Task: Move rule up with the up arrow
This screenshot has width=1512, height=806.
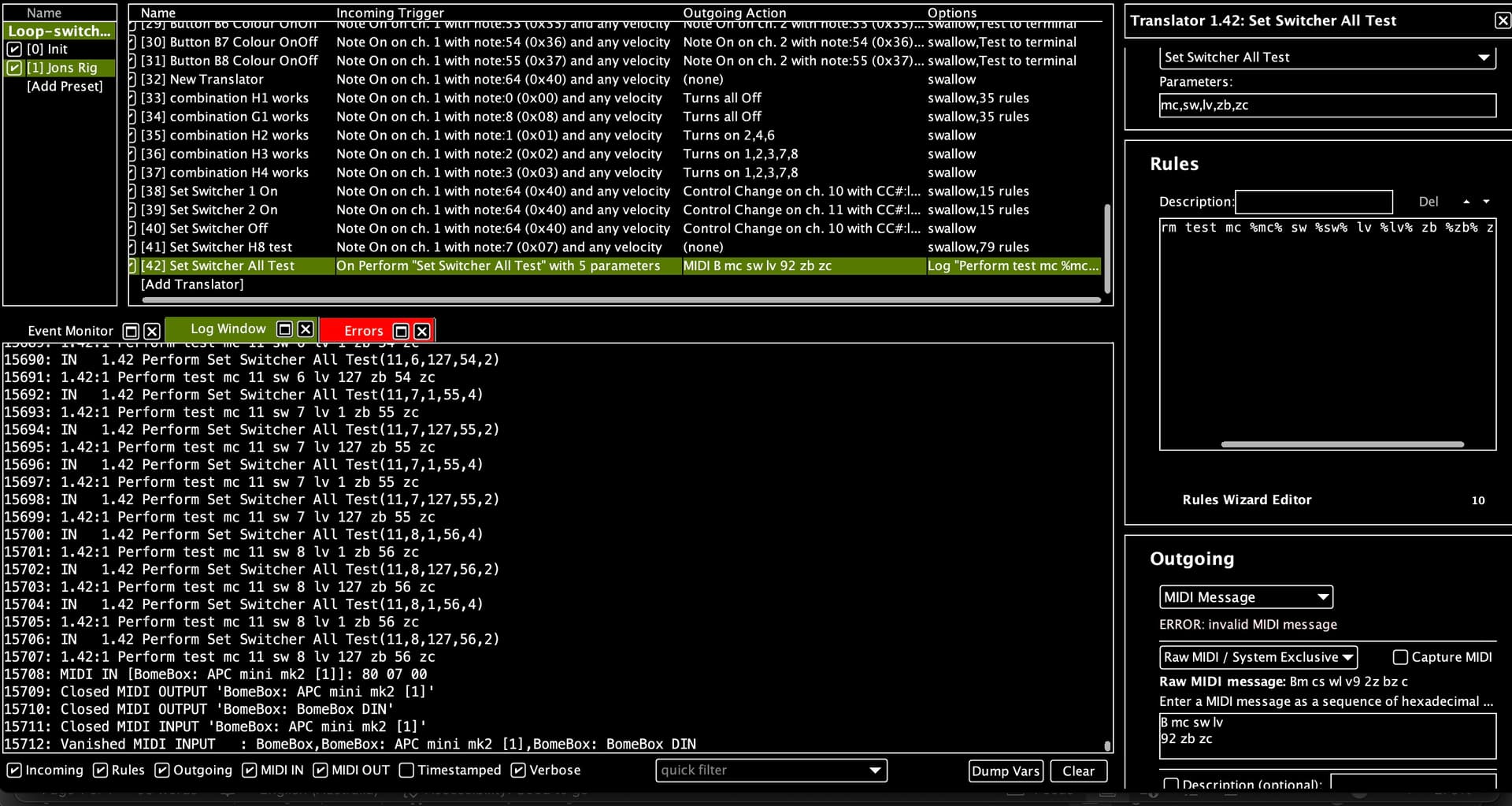Action: click(x=1466, y=202)
